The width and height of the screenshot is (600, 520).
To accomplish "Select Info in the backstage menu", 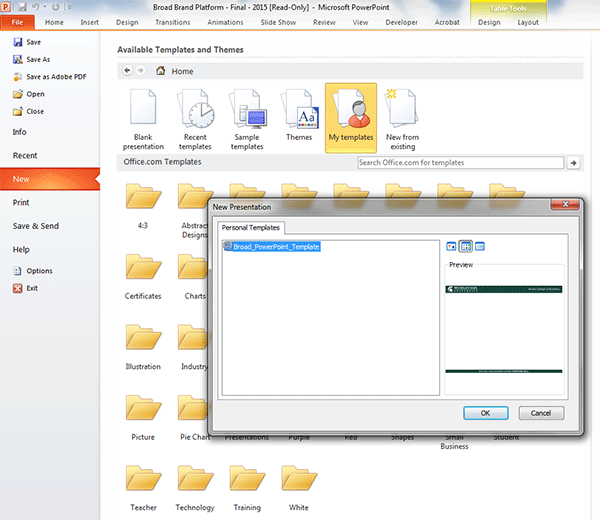I will 20,132.
